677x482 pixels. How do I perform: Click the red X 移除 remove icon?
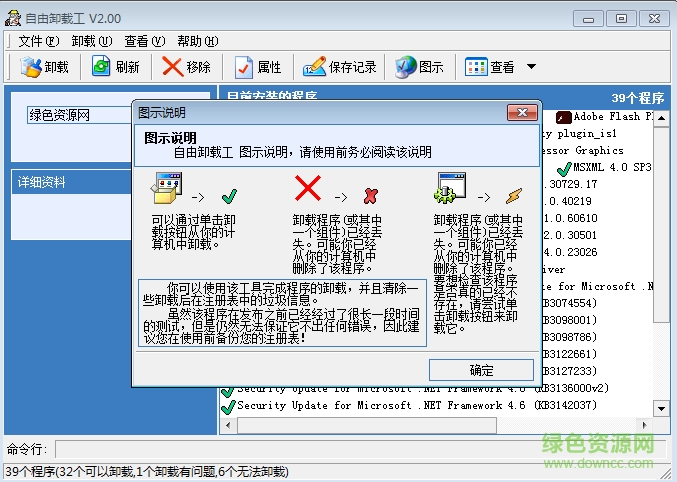click(173, 67)
